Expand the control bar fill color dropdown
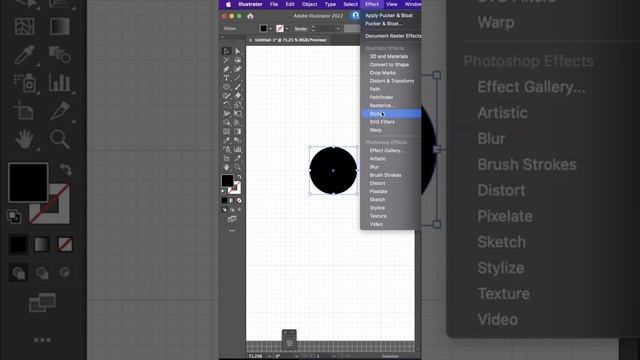Image resolution: width=640 pixels, height=360 pixels. [270, 29]
